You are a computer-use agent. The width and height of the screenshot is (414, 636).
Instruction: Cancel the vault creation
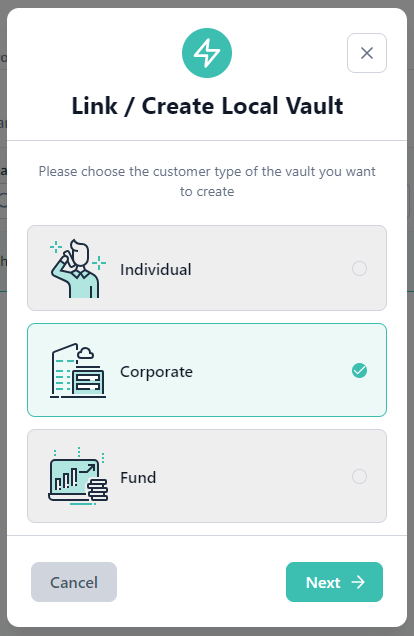coord(74,582)
